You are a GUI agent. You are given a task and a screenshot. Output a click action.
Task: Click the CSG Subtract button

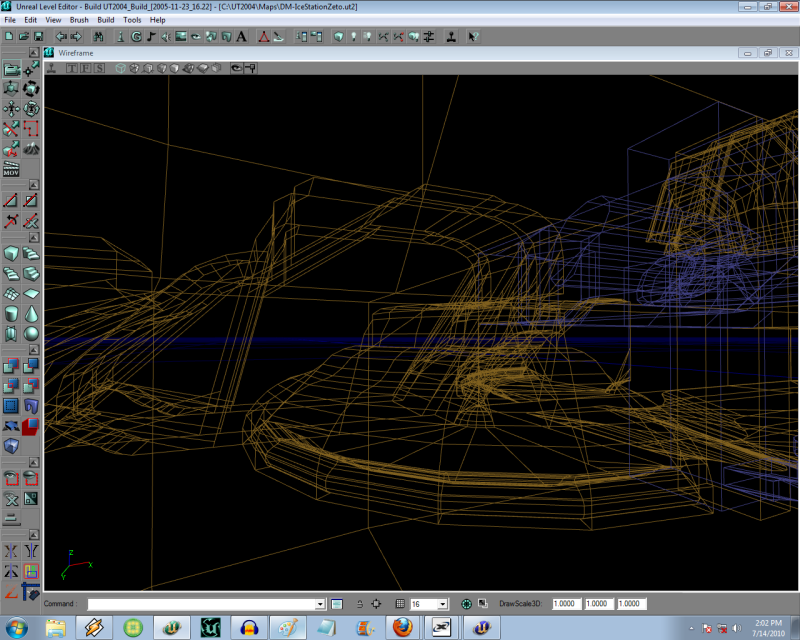[31, 365]
